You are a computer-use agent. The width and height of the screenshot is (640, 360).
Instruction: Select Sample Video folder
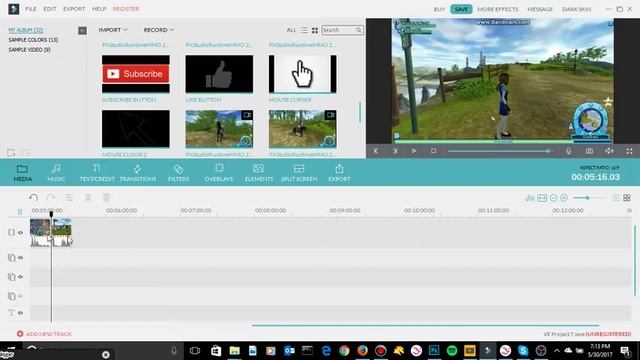click(29, 50)
